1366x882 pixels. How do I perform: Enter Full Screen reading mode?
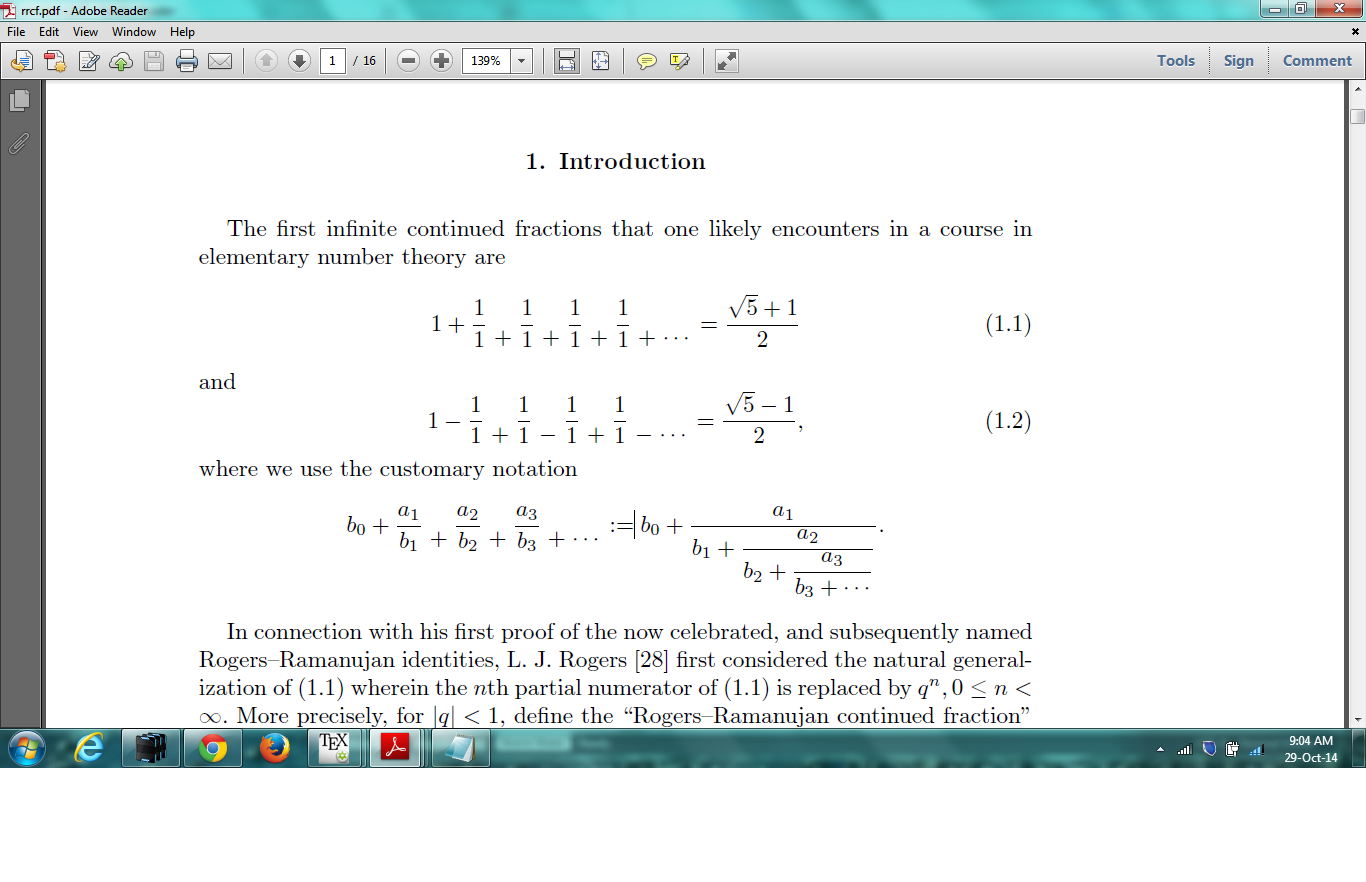click(x=725, y=61)
